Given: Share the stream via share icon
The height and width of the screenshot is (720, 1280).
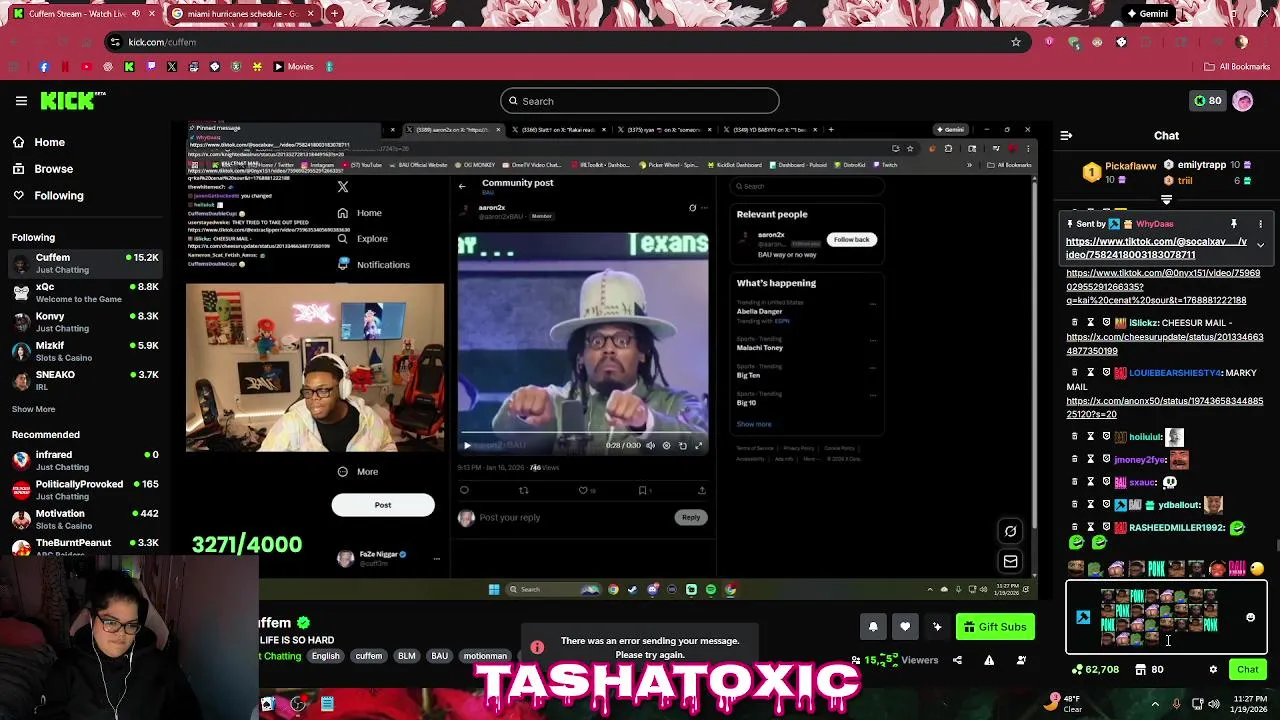Looking at the screenshot, I should click(957, 660).
